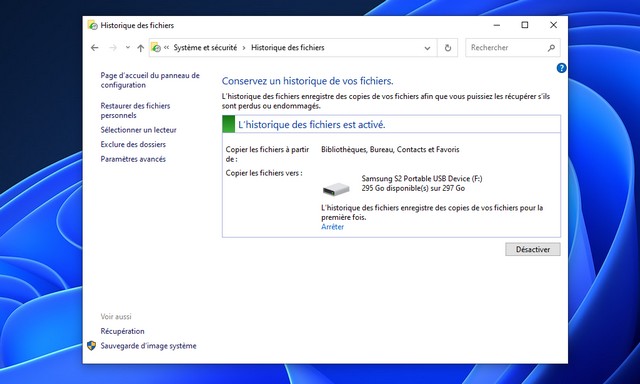Open Récupération under Voir aussi
640x384 pixels.
tap(122, 331)
